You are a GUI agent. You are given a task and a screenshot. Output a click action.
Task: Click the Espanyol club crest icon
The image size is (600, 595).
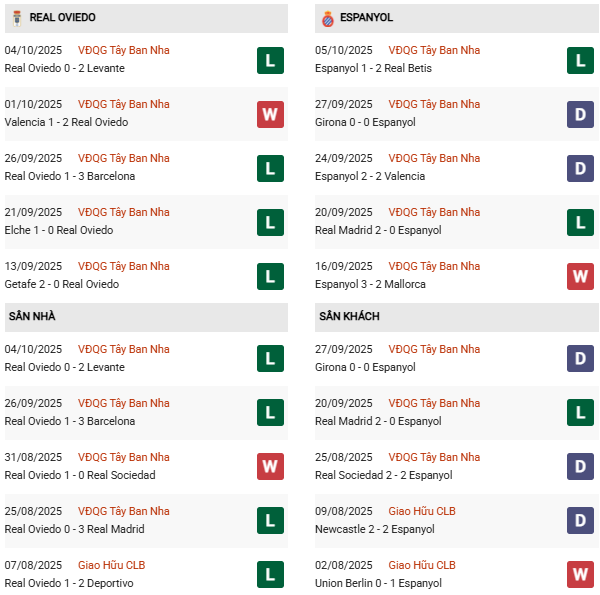[326, 18]
